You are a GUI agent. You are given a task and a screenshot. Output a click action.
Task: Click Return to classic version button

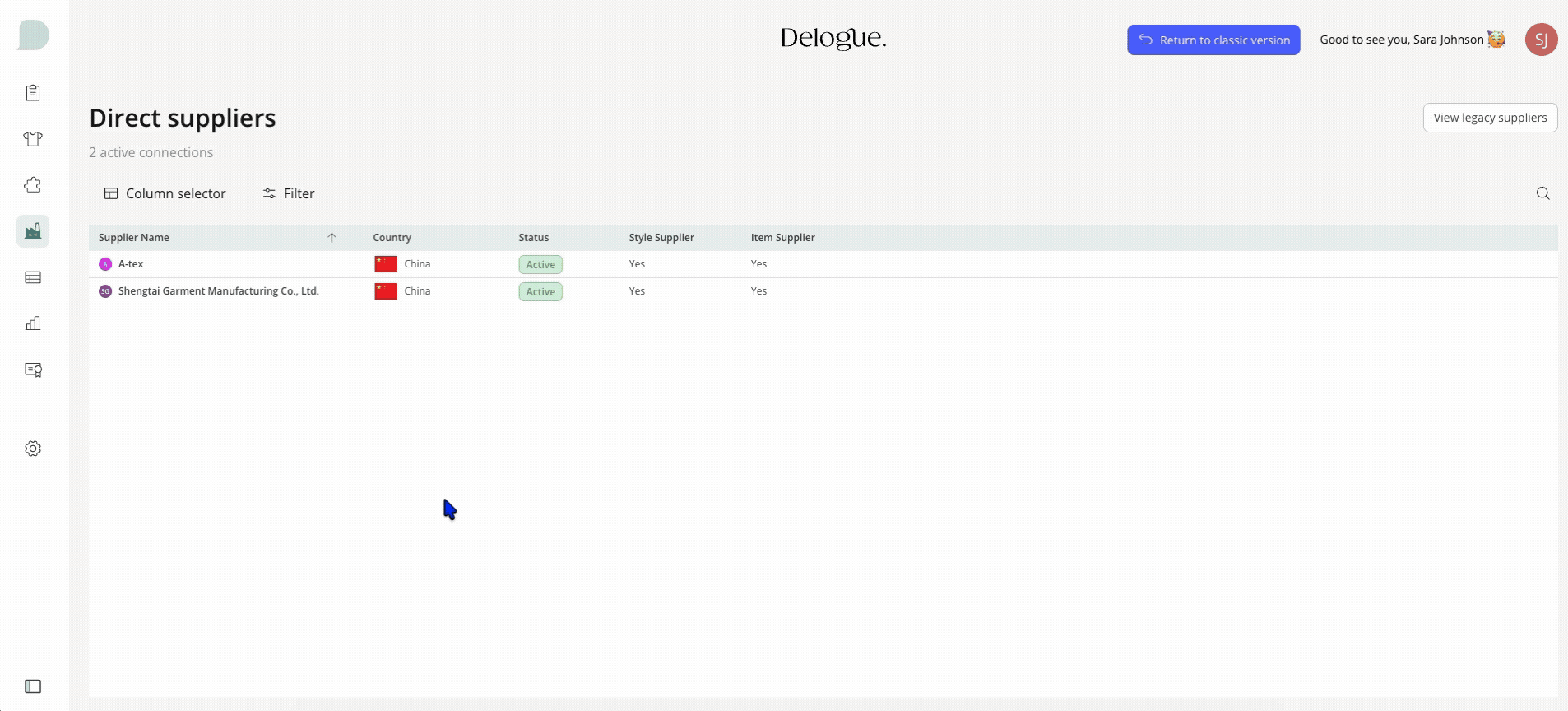(1213, 40)
